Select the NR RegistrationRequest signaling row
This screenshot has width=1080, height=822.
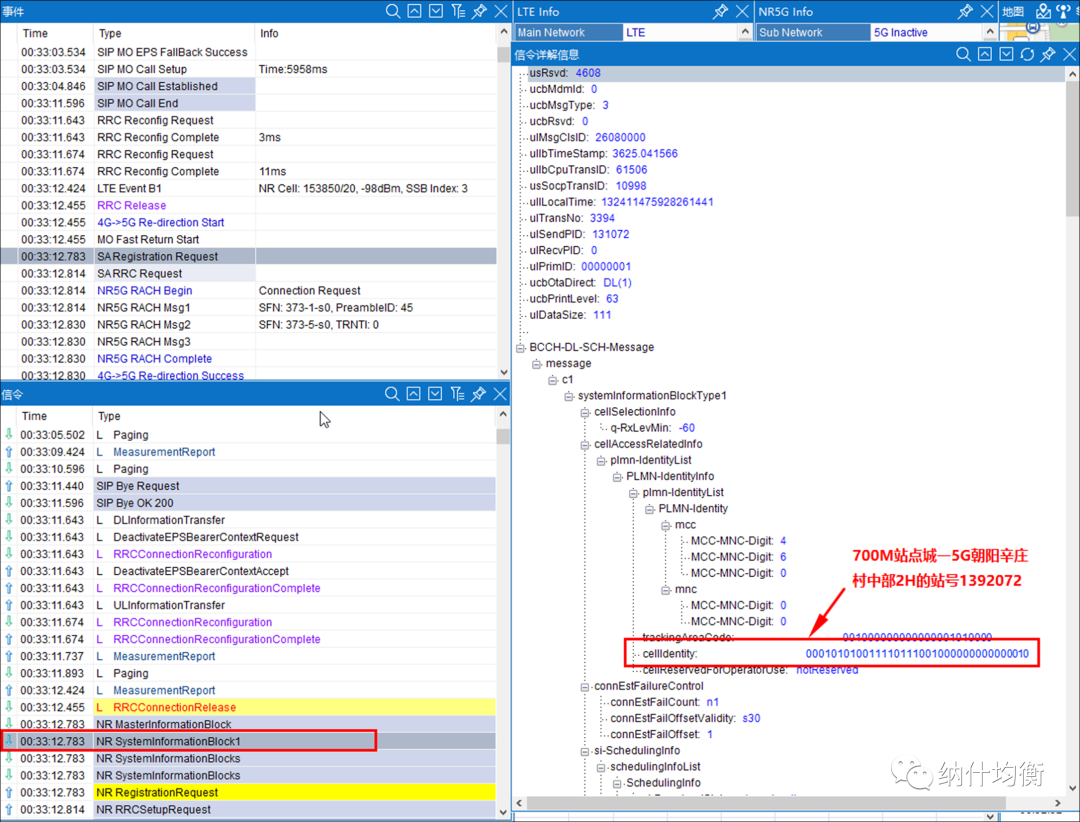pos(248,792)
